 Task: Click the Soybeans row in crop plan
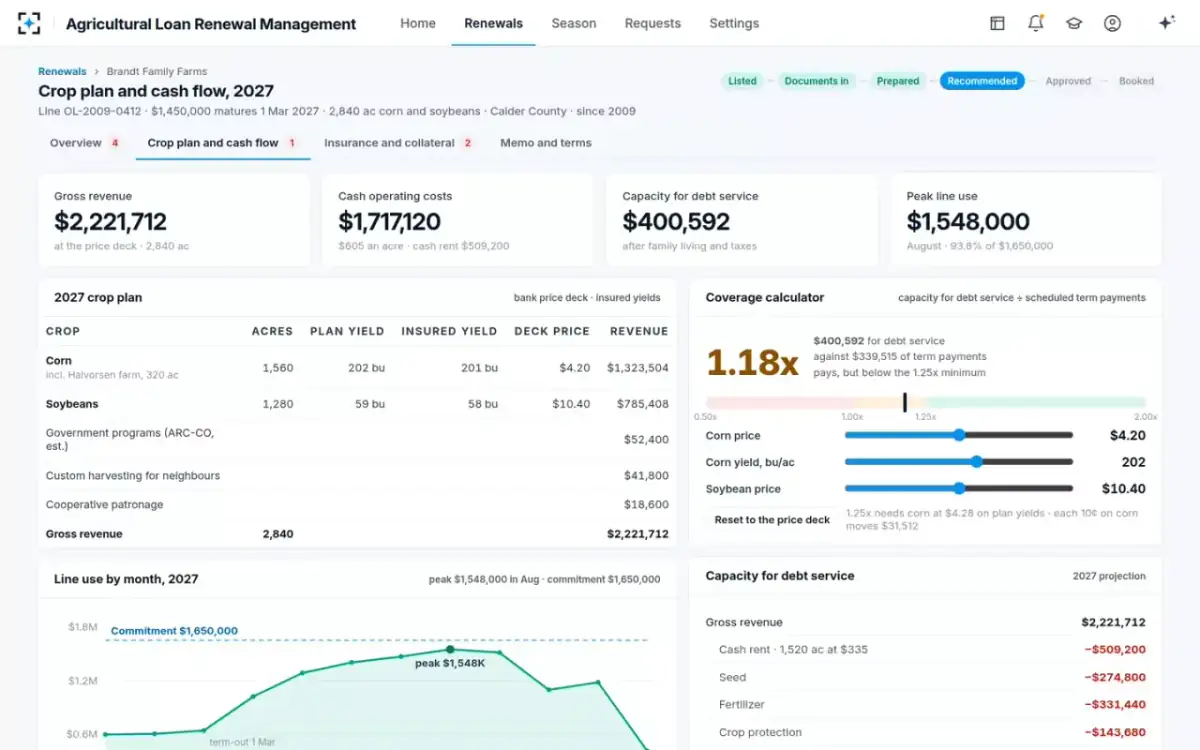coord(357,405)
